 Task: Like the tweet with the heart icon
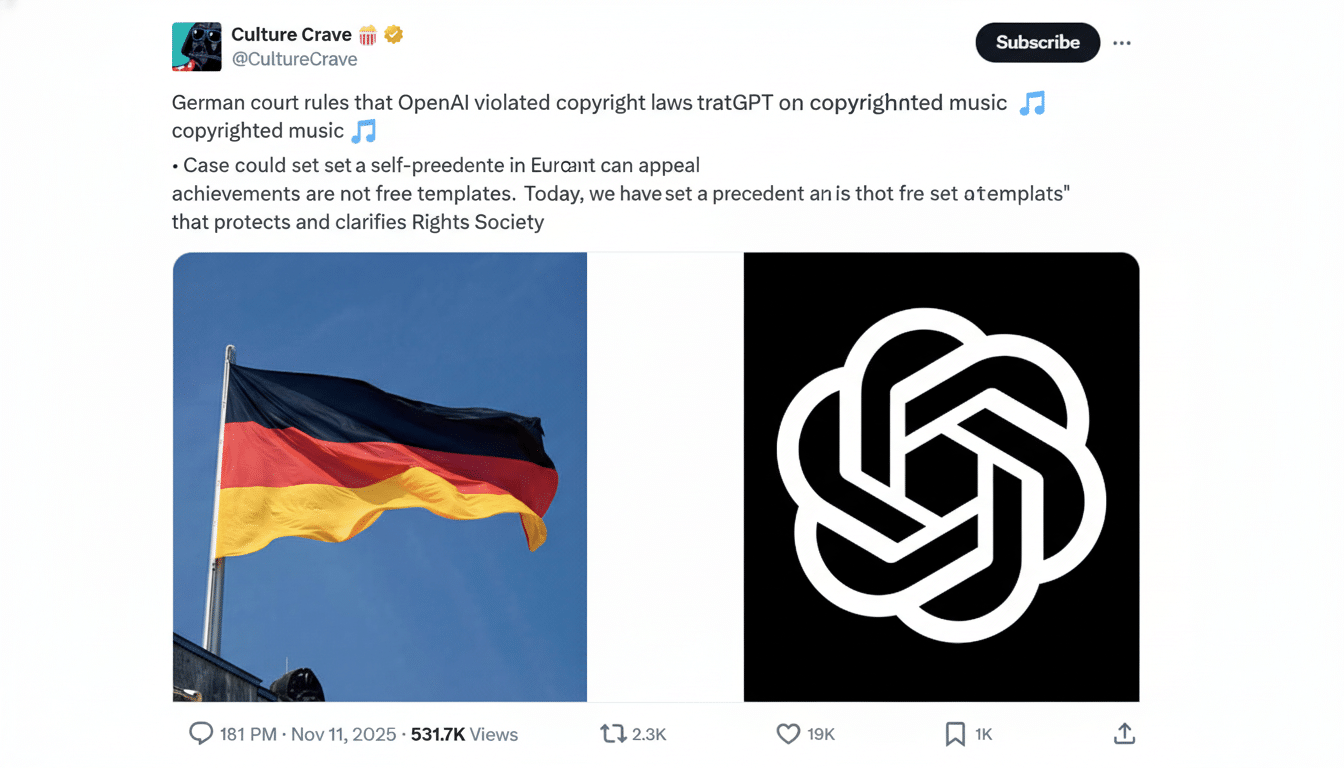[788, 734]
